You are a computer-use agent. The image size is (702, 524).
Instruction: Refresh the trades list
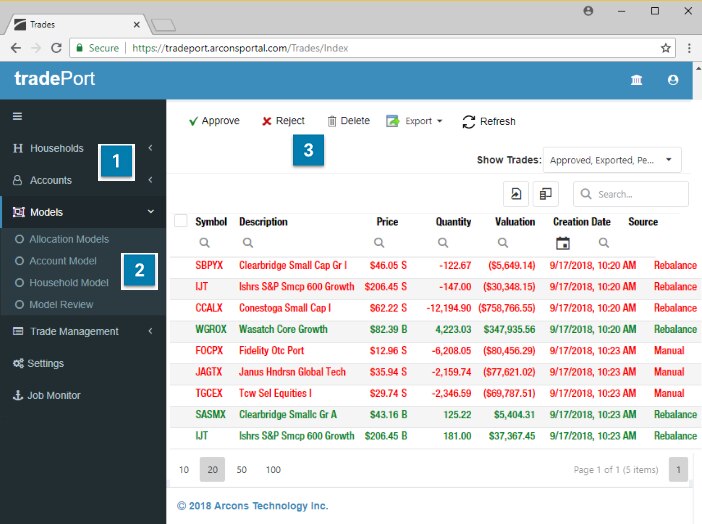point(489,121)
